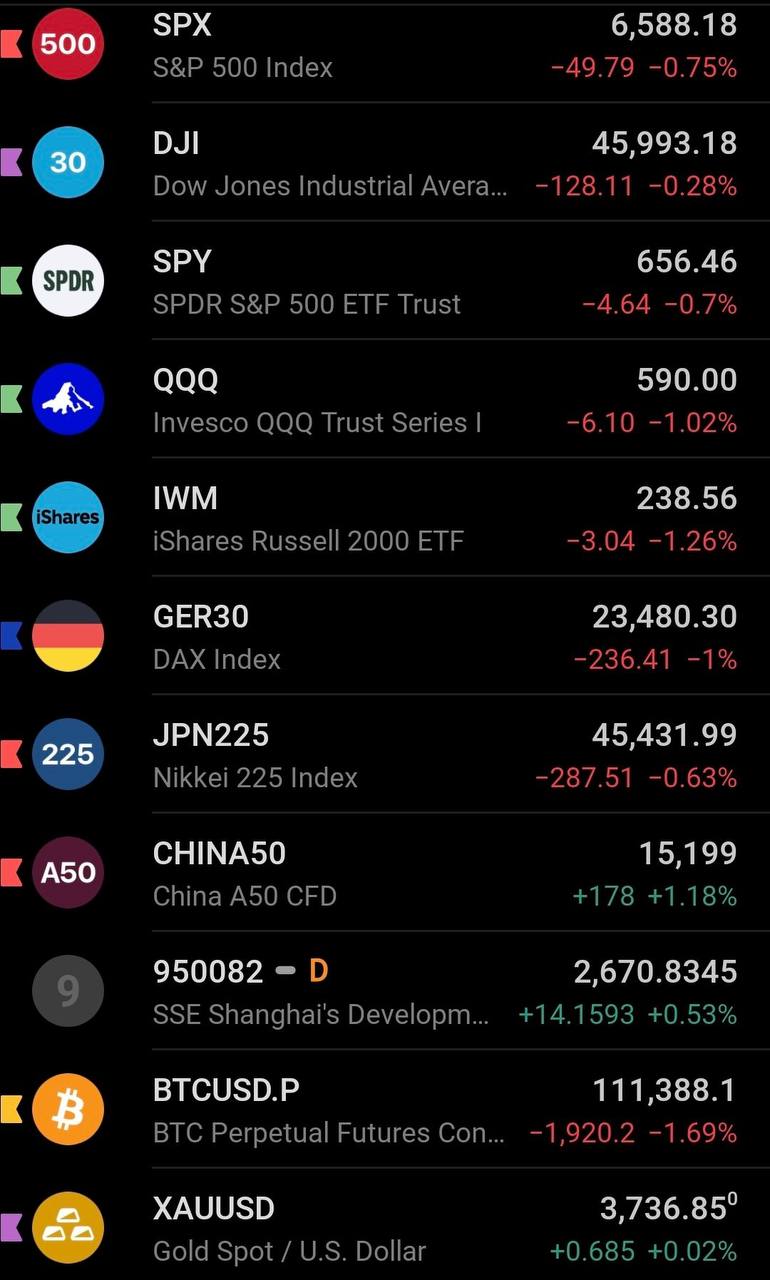Select the Nikkei 225 logo icon
This screenshot has width=770, height=1280.
point(68,753)
